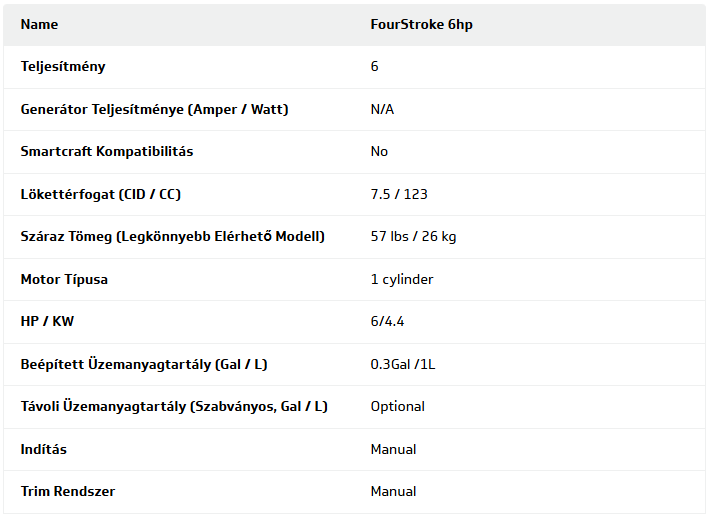
Task: Select the 0.3Gal /1L tank value
Action: (x=403, y=364)
